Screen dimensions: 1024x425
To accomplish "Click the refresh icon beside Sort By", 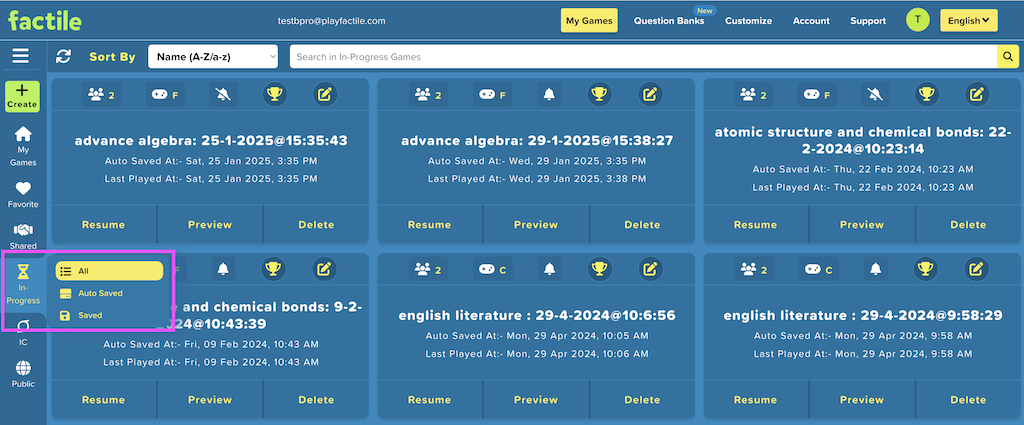I will pyautogui.click(x=63, y=57).
